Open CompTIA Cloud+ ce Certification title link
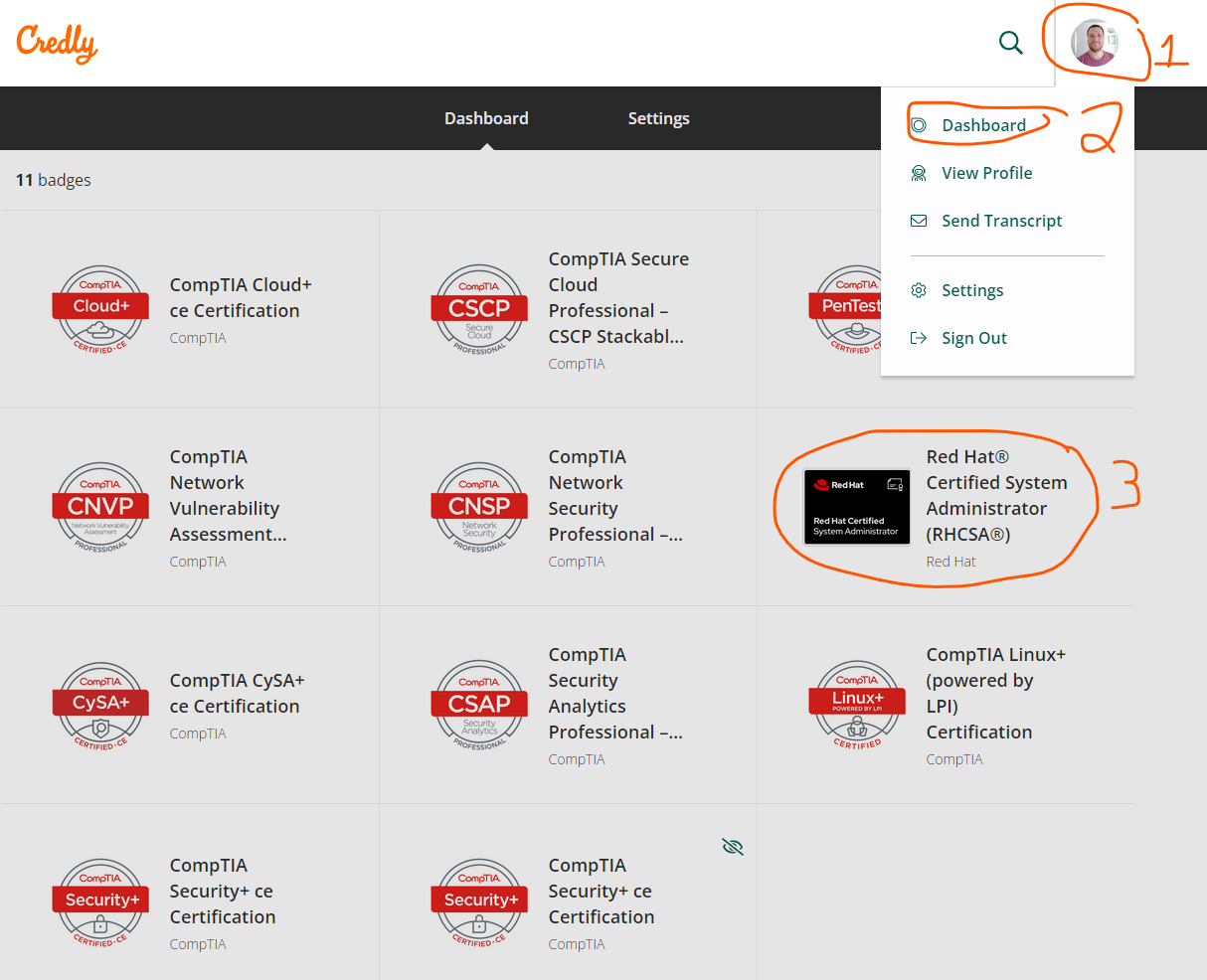 tap(241, 298)
